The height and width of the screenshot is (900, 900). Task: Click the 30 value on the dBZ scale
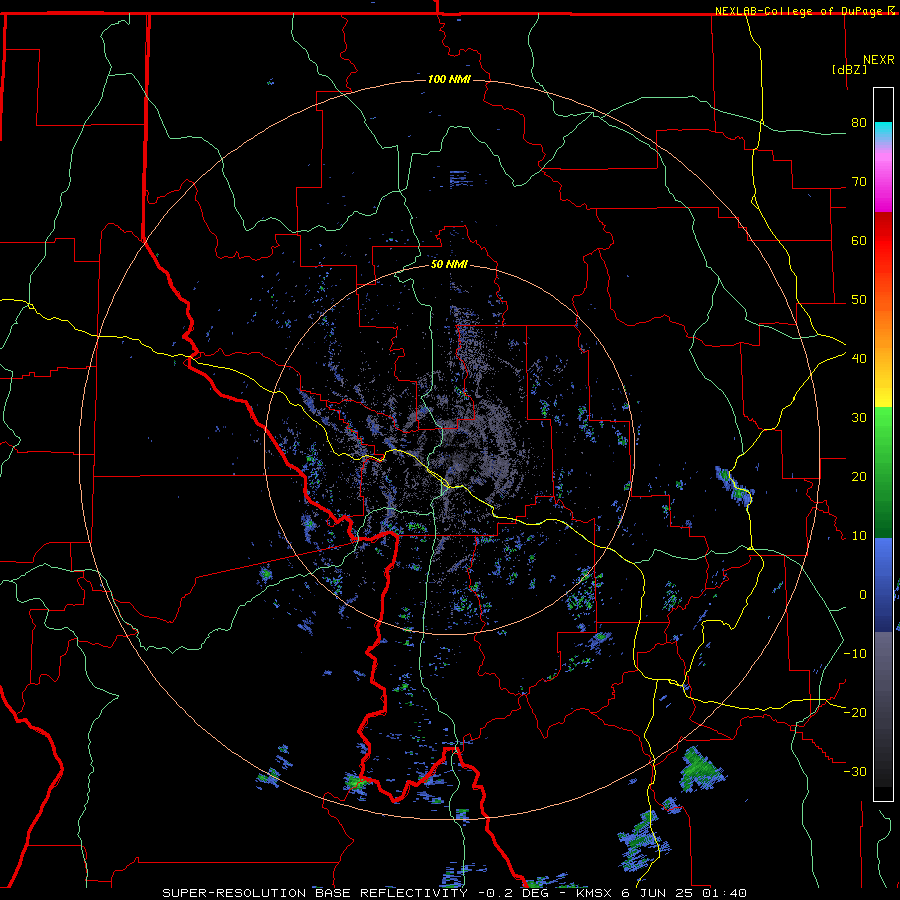click(859, 418)
